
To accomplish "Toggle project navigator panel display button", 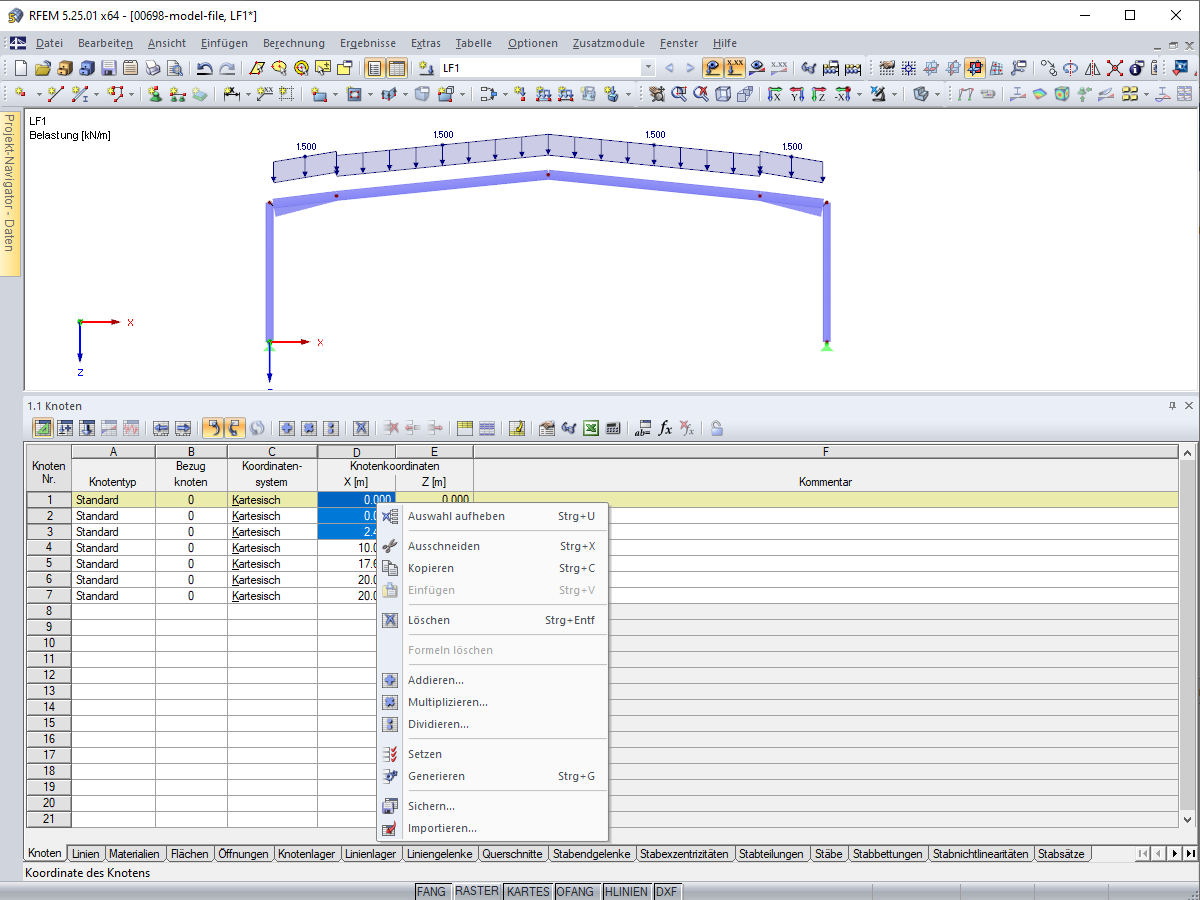I will point(374,68).
